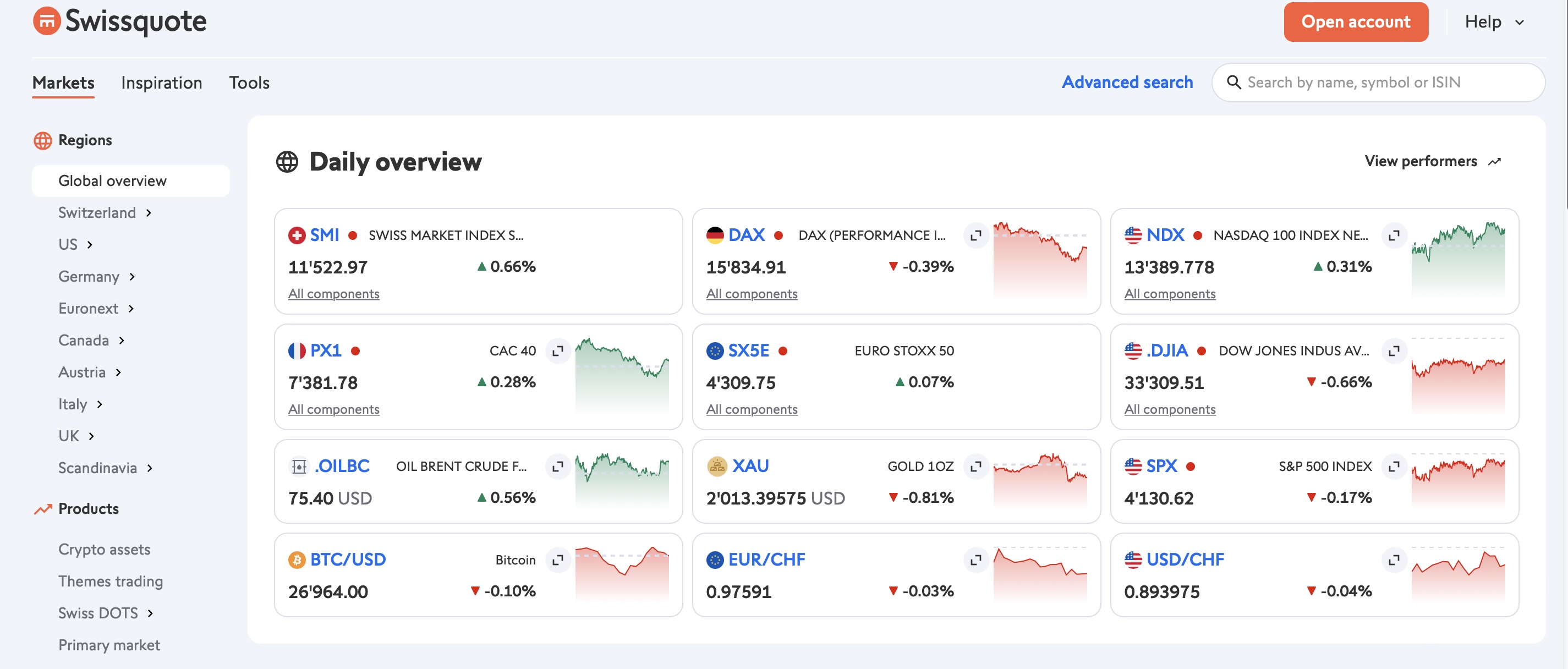Open All components for PX1
1568x669 pixels.
[x=334, y=410]
